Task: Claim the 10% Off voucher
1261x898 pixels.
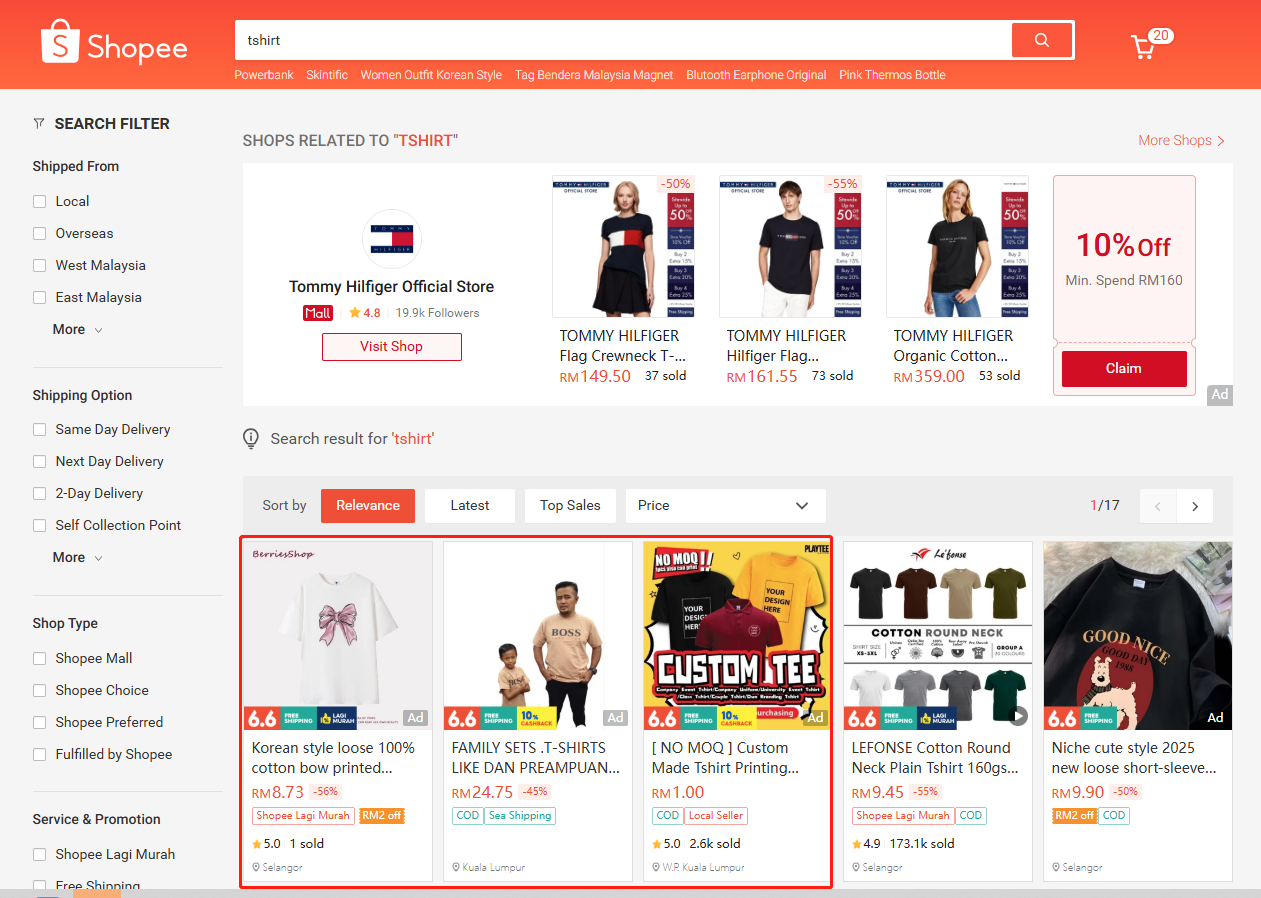Action: pyautogui.click(x=1124, y=368)
